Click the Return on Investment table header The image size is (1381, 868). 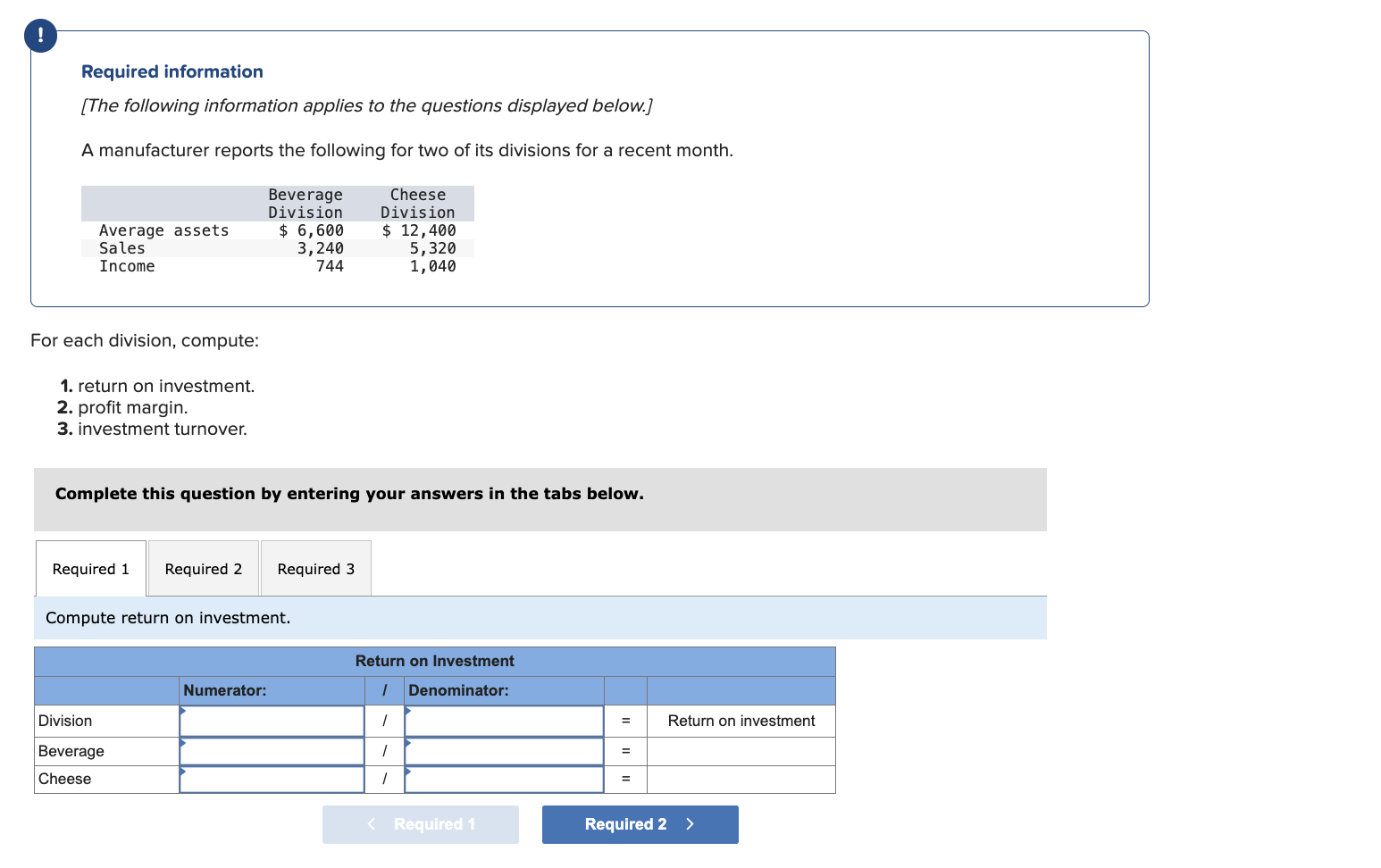[434, 661]
